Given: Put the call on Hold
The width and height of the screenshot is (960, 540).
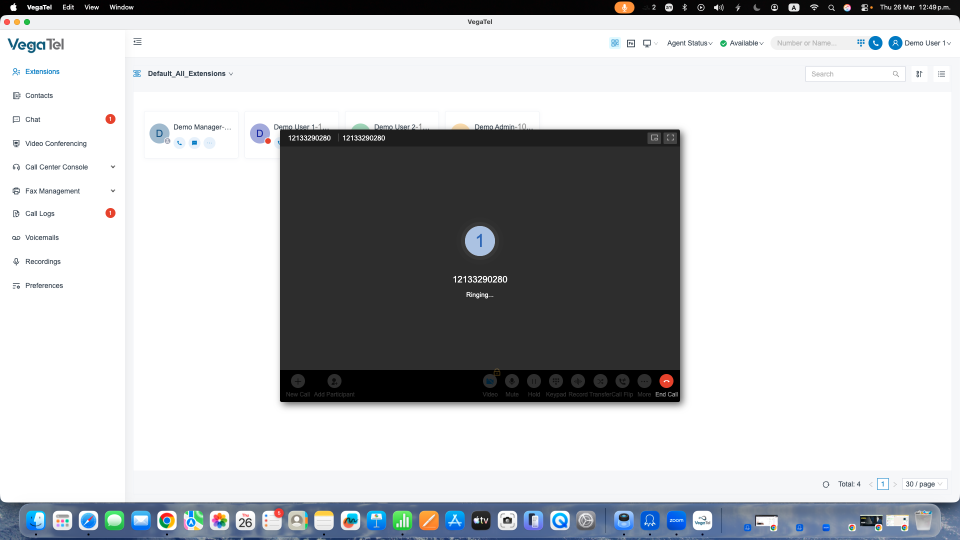Looking at the screenshot, I should (534, 381).
